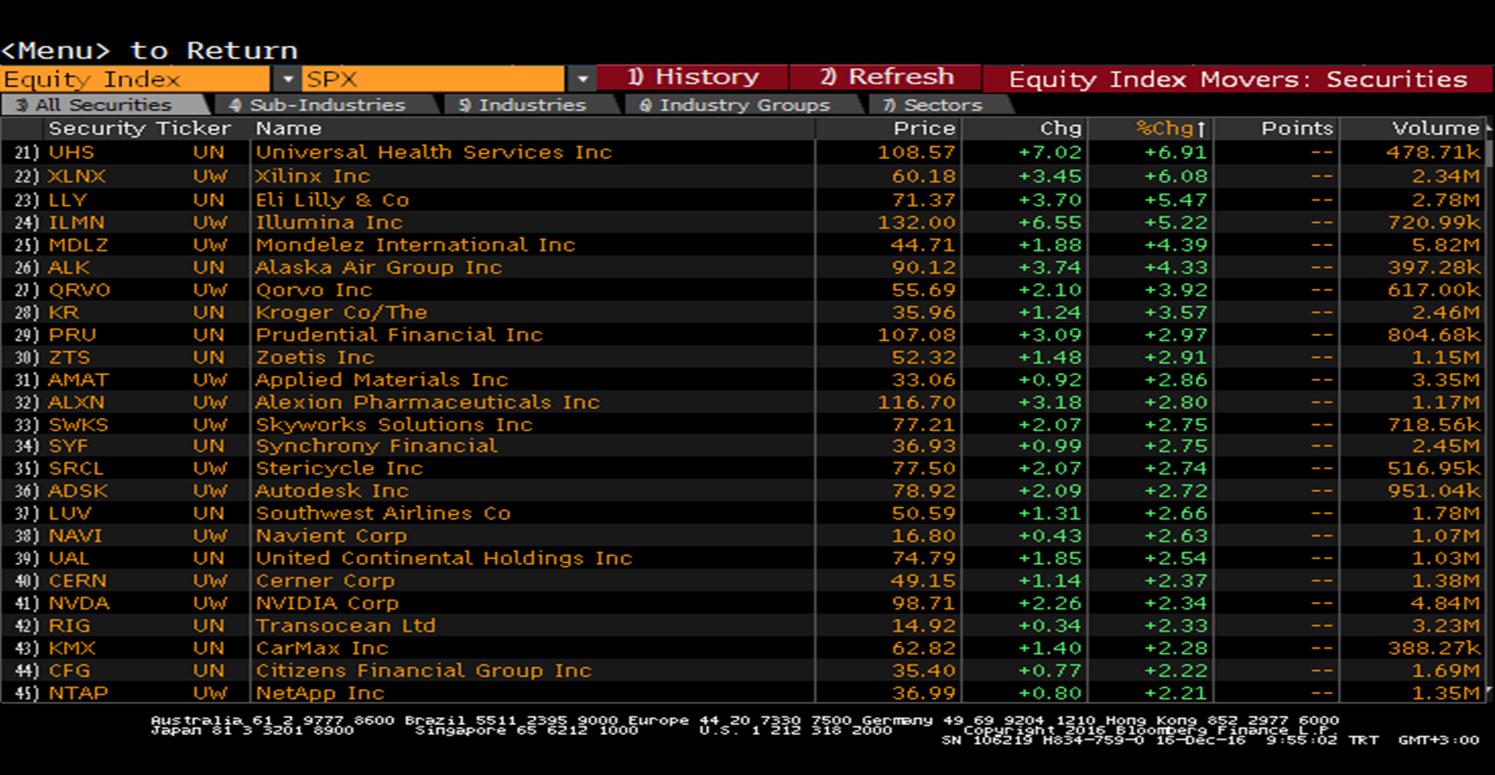
Task: Click the Refresh button
Action: coord(885,78)
